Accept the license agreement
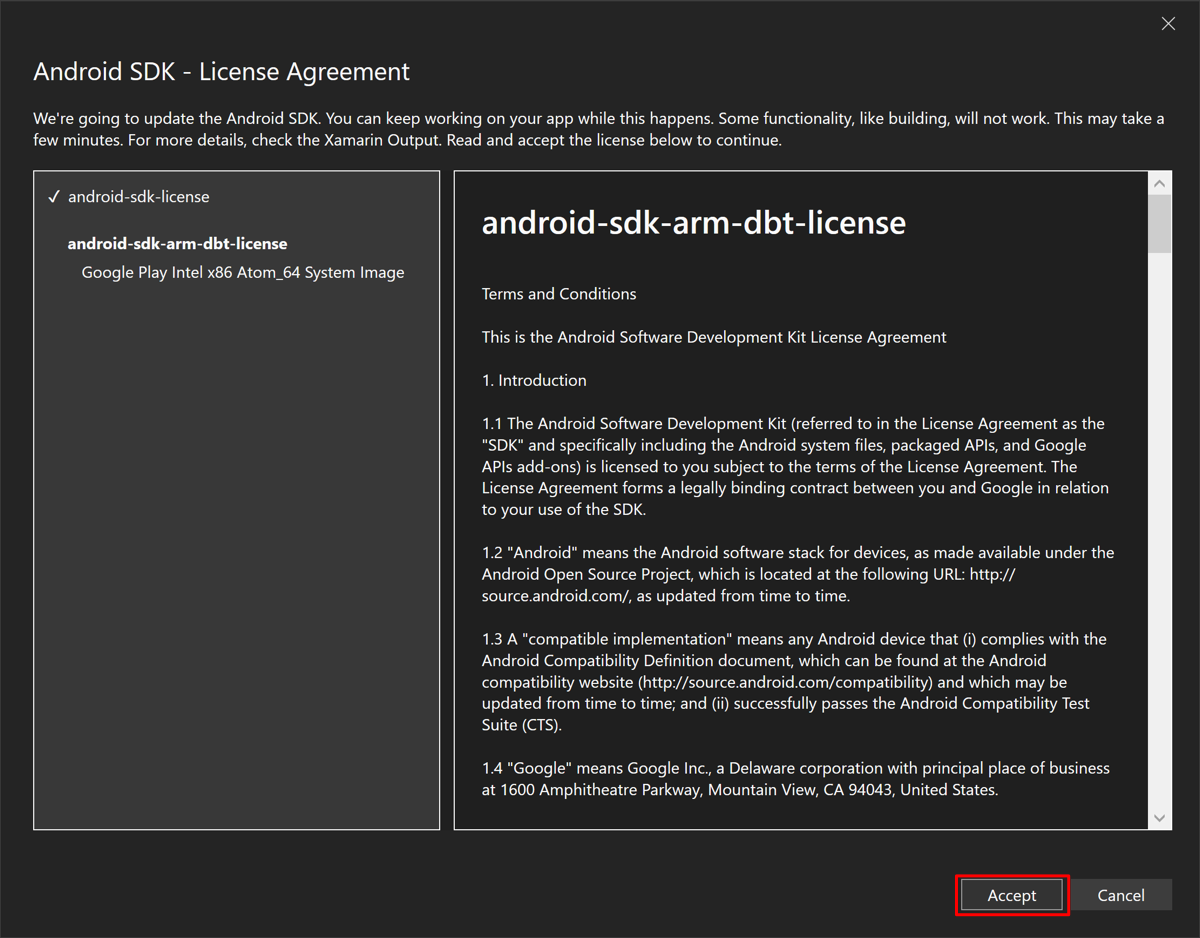This screenshot has height=938, width=1200. pyautogui.click(x=1012, y=895)
